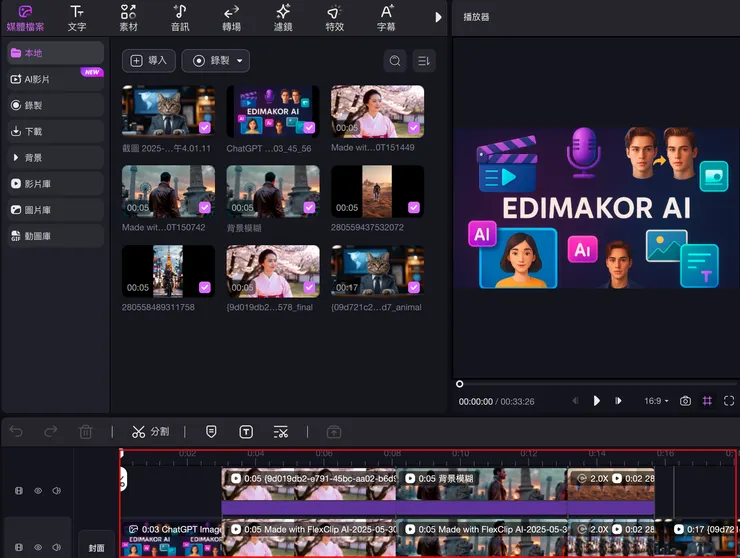Click the player progress slider handle
740x558 pixels.
coord(460,384)
